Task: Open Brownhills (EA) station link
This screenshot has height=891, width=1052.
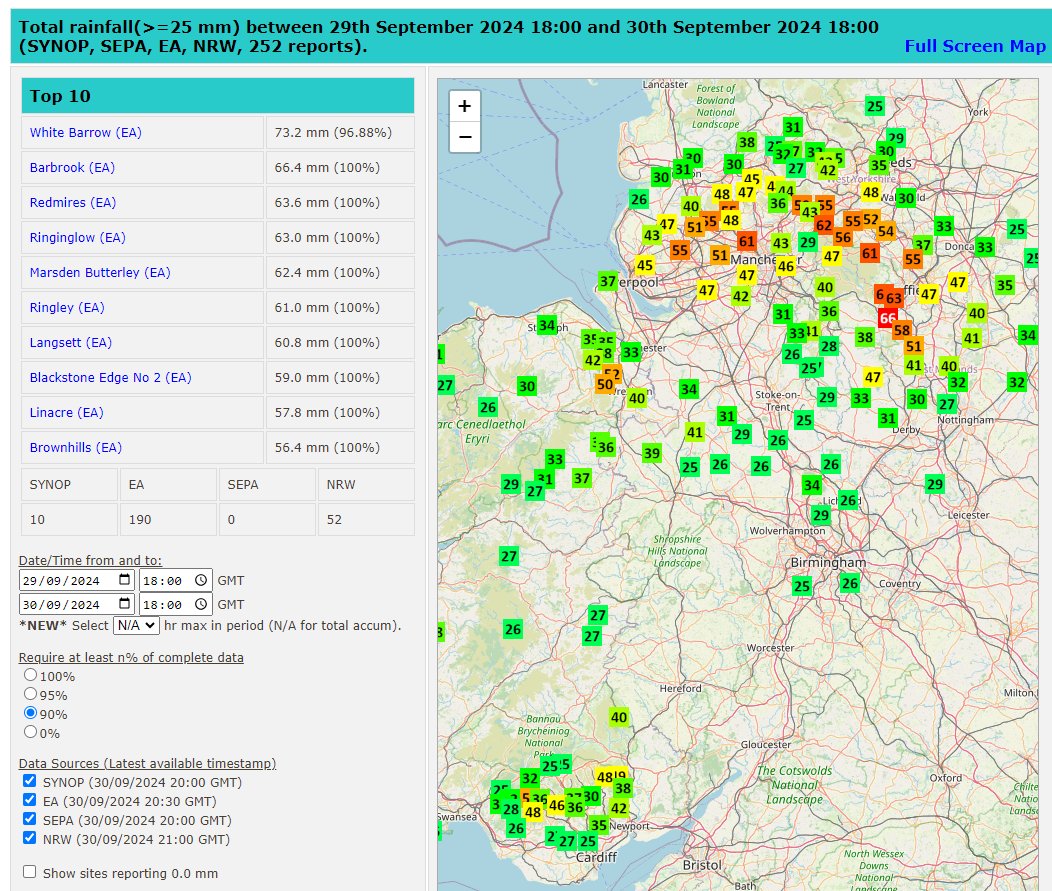Action: pos(76,447)
